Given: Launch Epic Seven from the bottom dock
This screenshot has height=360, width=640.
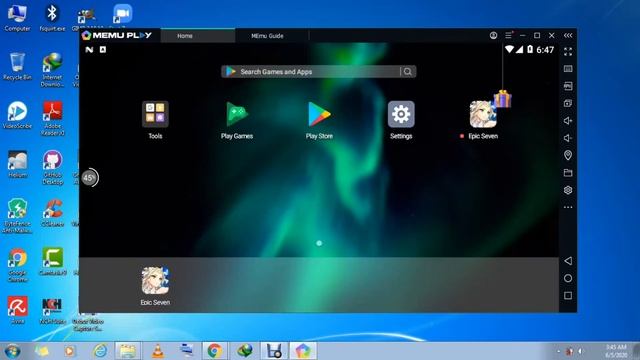Looking at the screenshot, I should pyautogui.click(x=155, y=281).
